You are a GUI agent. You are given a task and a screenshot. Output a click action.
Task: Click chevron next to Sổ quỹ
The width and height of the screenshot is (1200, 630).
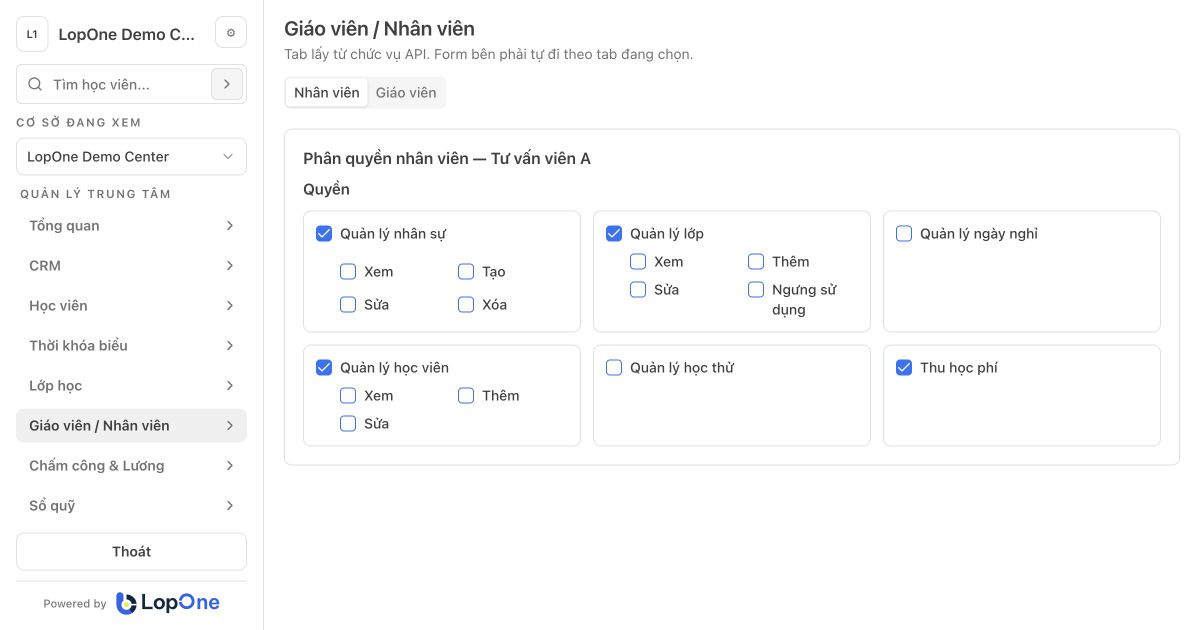230,506
